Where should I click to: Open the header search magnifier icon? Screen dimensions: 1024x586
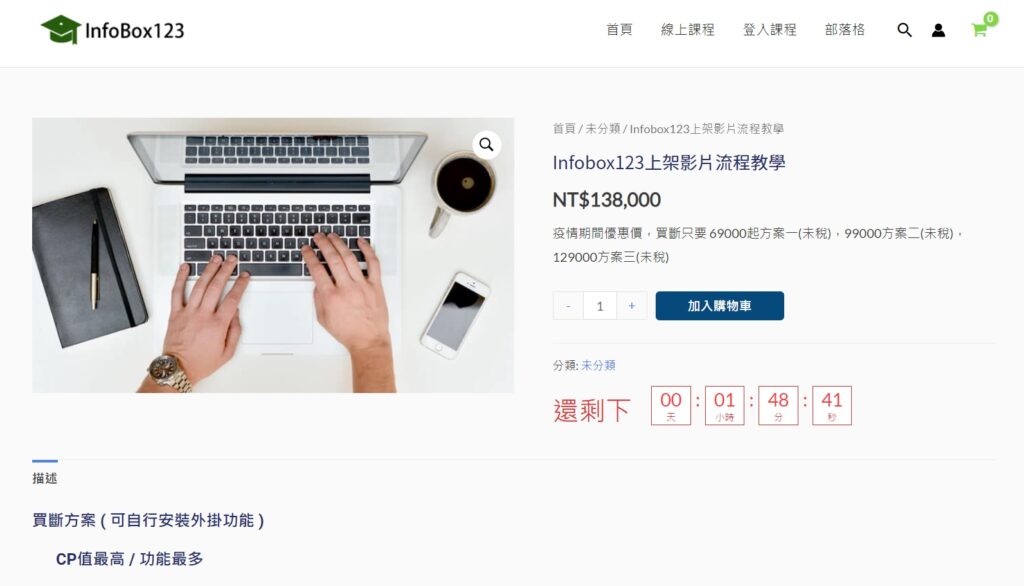point(904,30)
